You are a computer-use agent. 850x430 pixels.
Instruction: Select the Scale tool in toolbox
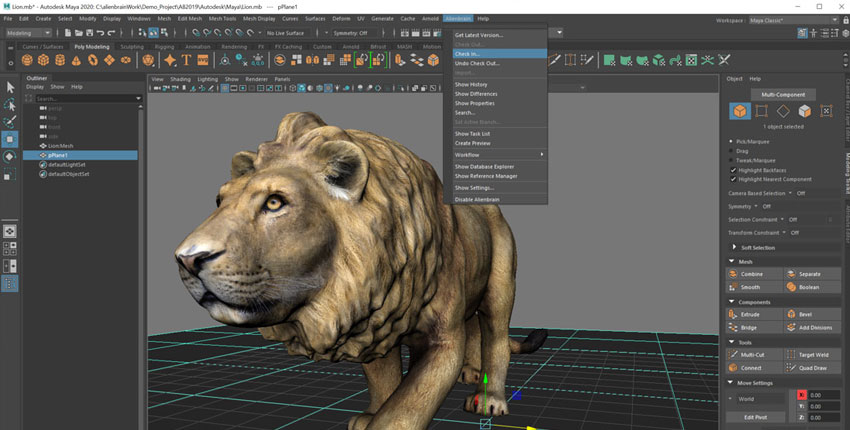click(x=10, y=175)
